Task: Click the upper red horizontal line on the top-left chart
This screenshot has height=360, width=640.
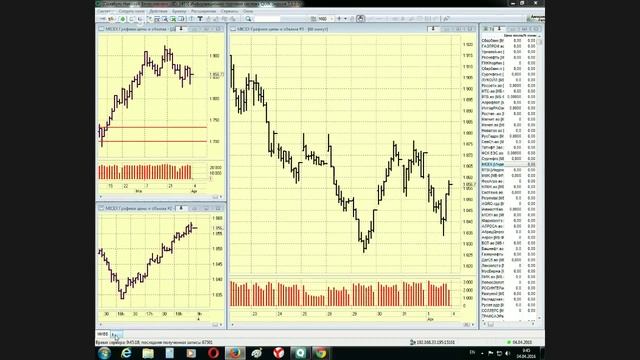Action: pos(154,127)
